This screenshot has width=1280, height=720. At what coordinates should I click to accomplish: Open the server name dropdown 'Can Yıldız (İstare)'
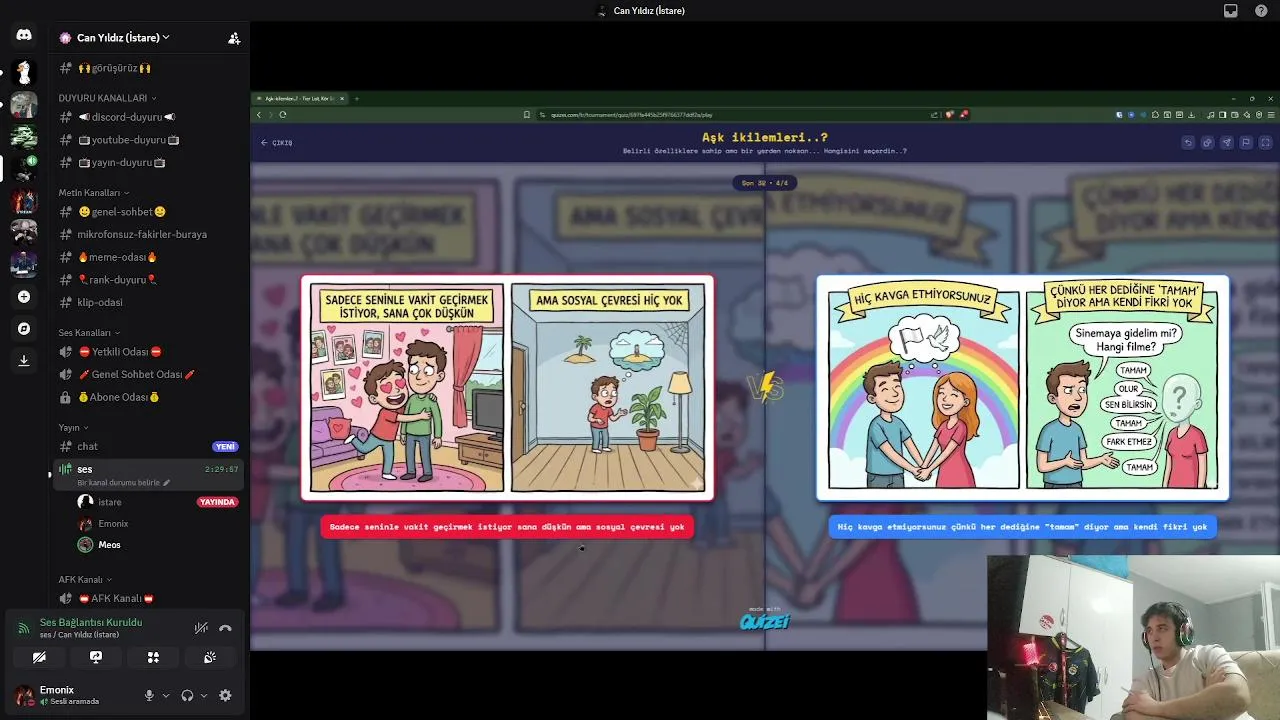(x=124, y=38)
